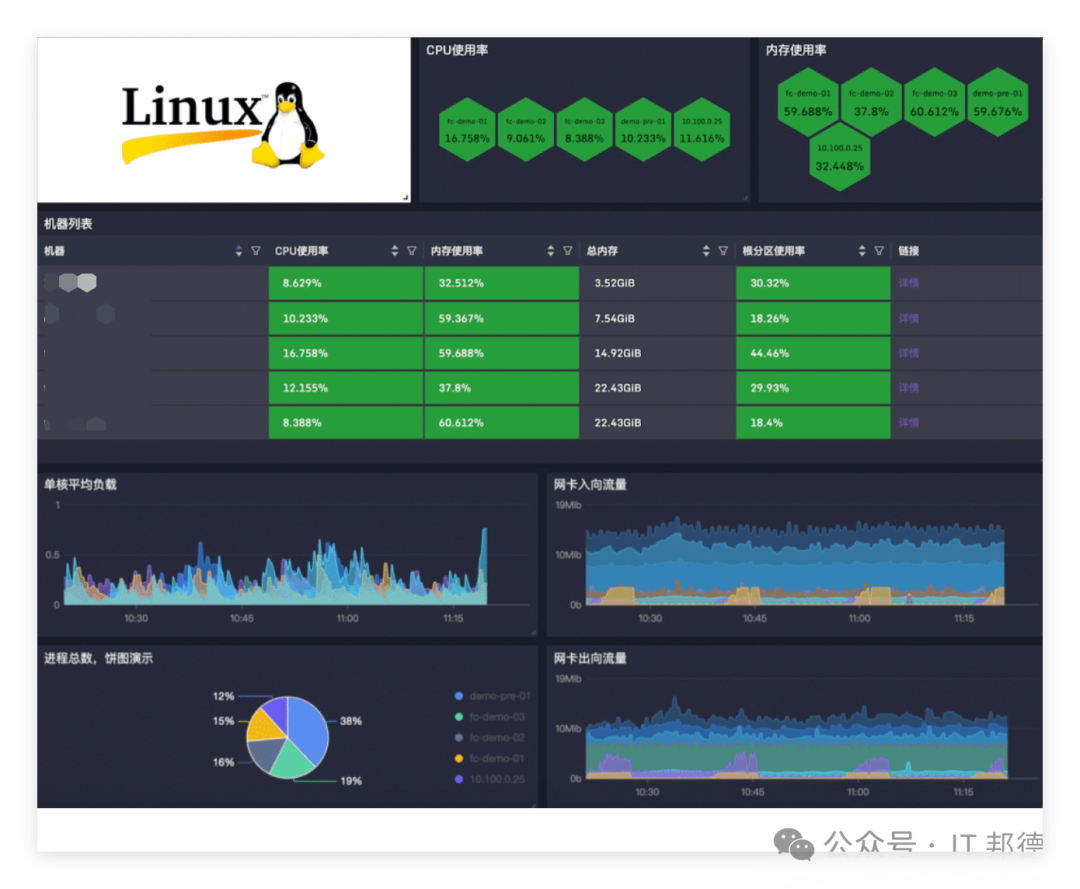Click the 14.92GiB total memory cell
Viewport: 1080px width, 889px height.
pos(658,353)
